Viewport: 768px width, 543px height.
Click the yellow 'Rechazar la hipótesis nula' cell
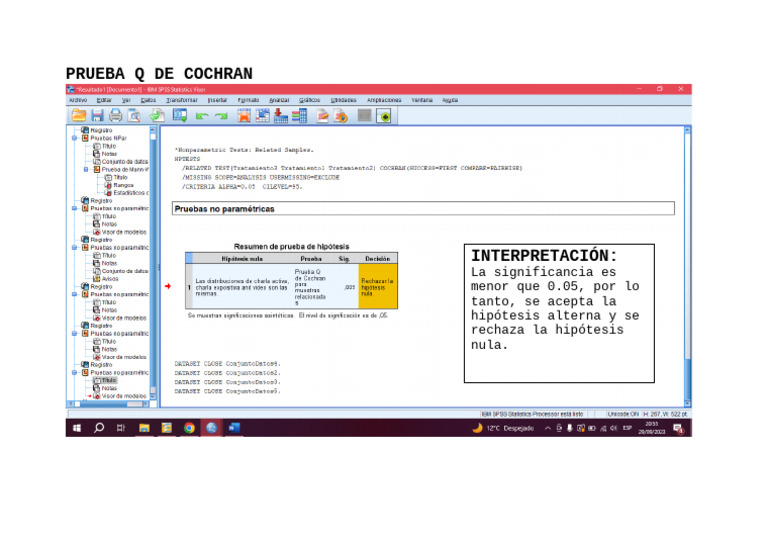378,286
